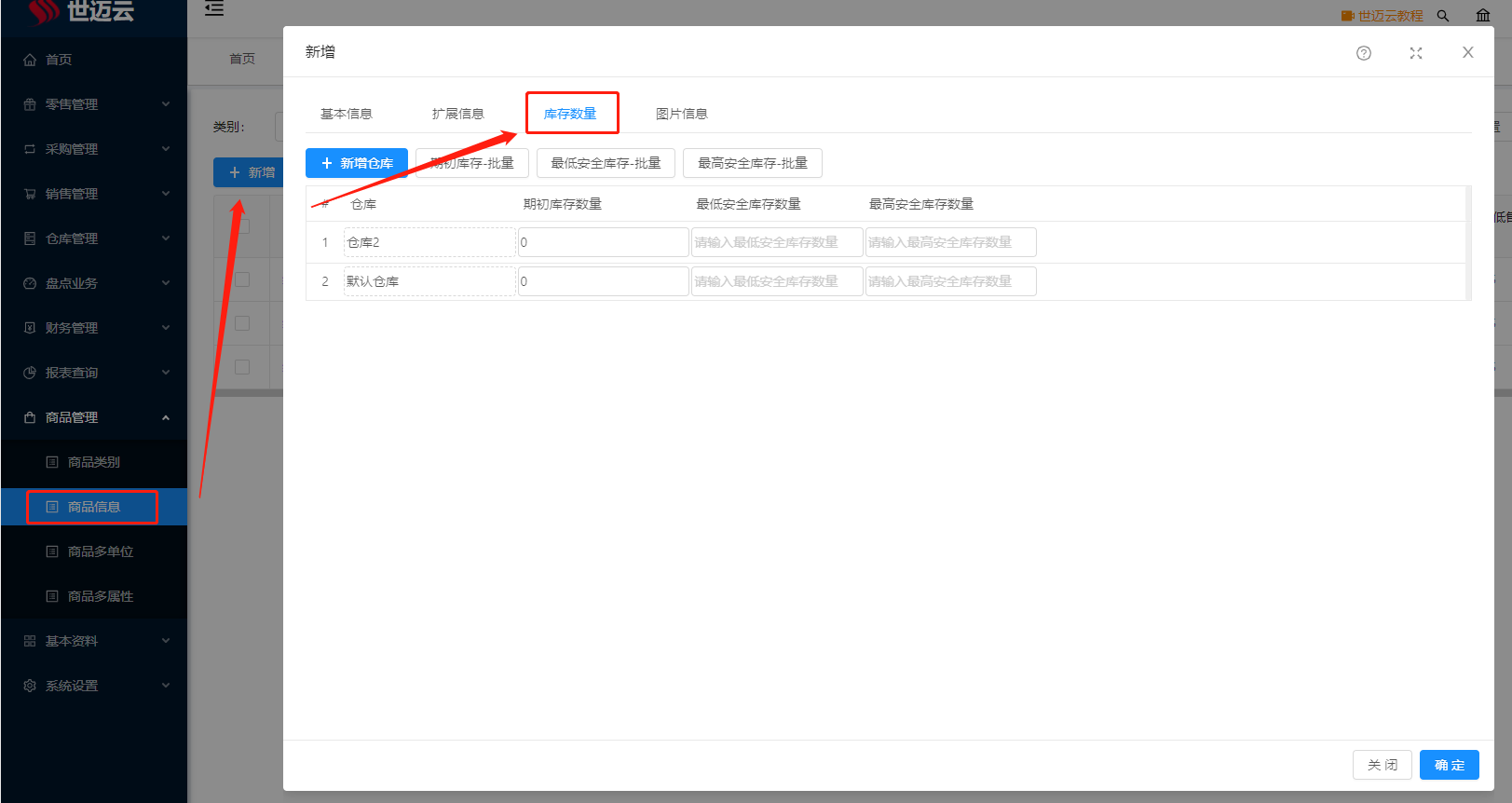
Task: Open the search magnifier icon in top bar
Action: point(1443,16)
